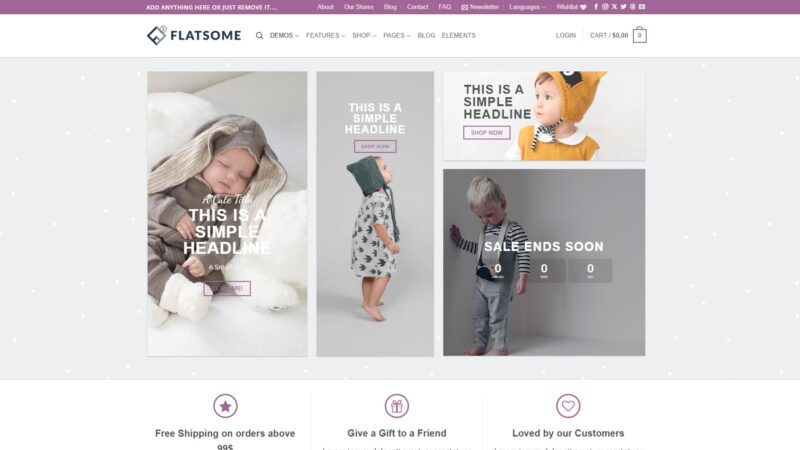Expand the Demos dropdown menu

pos(284,36)
